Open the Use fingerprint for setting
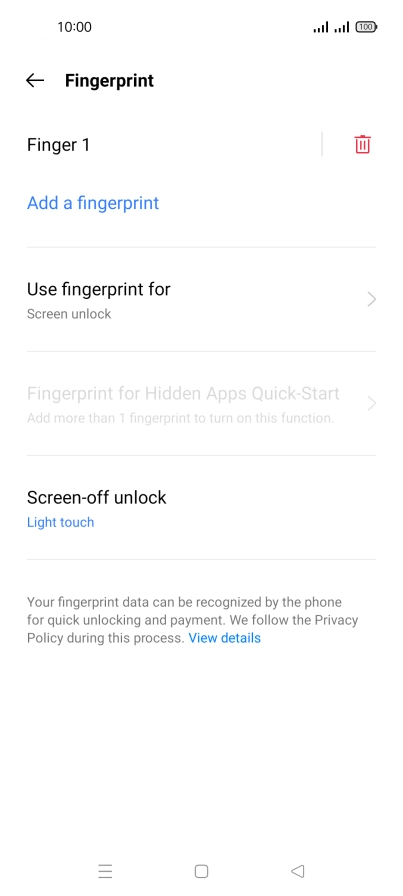The height and width of the screenshot is (896, 403). coord(201,299)
